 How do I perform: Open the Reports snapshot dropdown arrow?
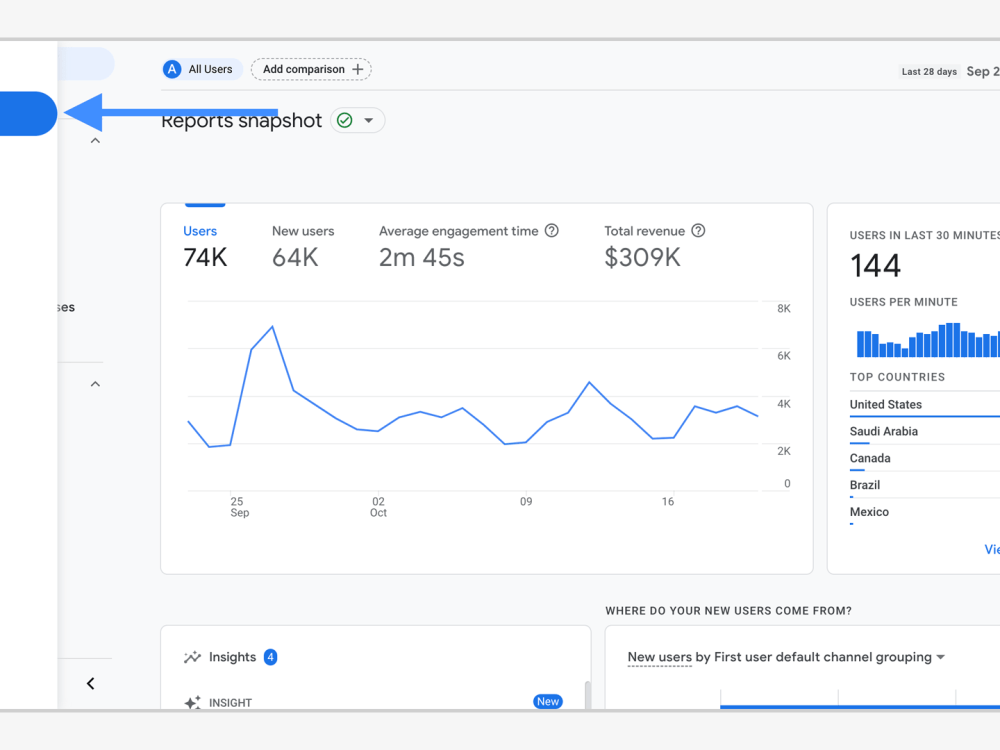(x=369, y=120)
